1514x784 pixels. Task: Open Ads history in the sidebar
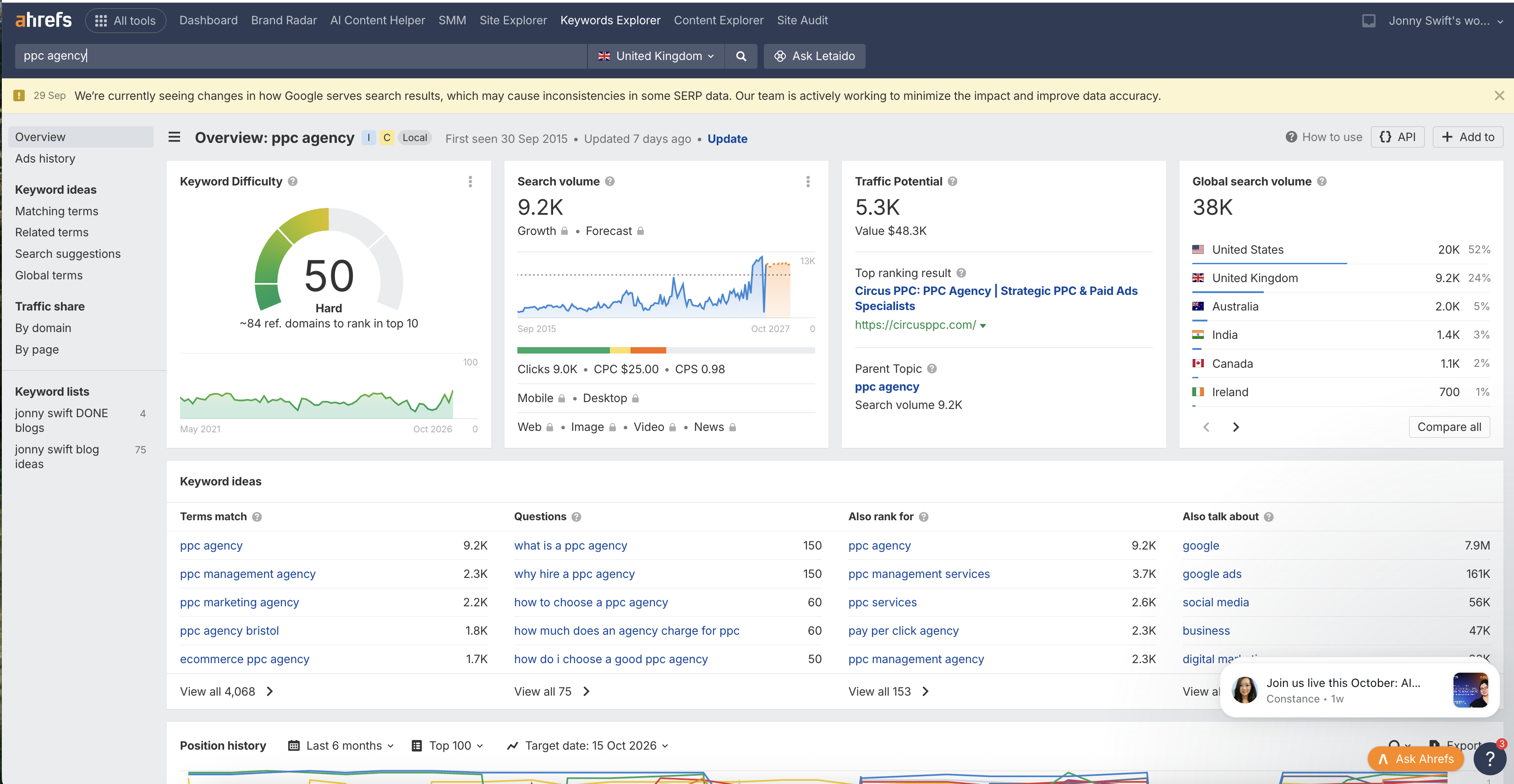click(x=44, y=158)
